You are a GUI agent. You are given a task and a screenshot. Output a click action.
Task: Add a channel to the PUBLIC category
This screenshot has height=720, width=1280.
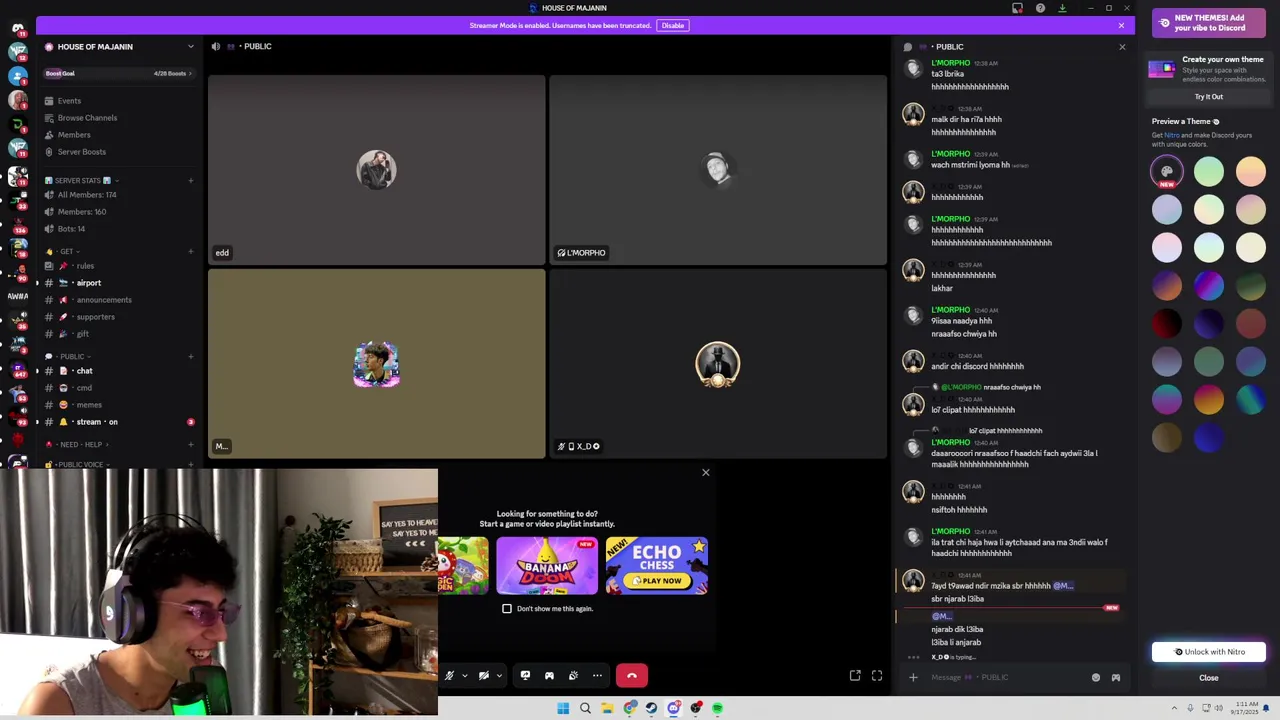(190, 357)
